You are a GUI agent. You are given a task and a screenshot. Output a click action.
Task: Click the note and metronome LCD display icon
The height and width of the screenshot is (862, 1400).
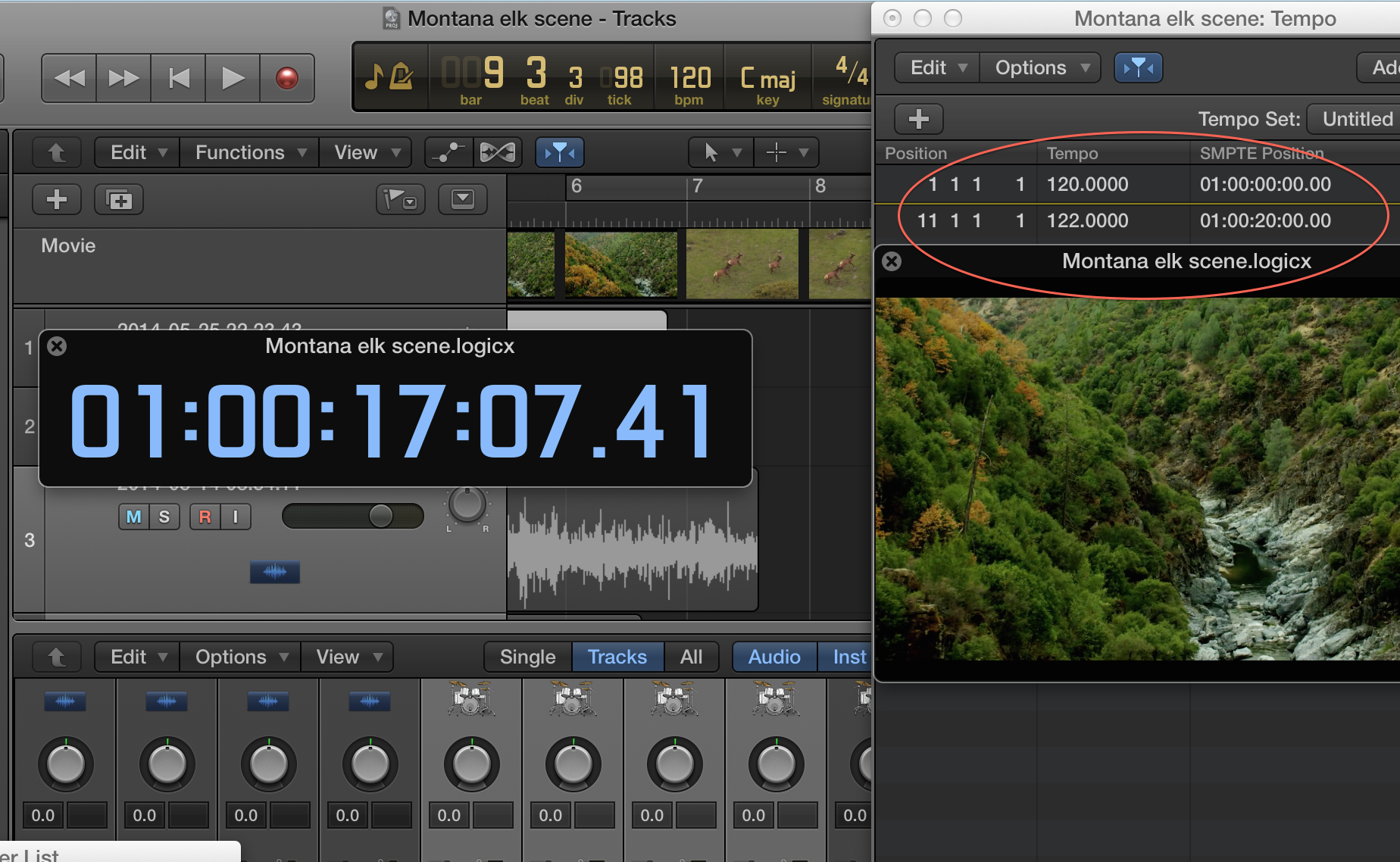[x=389, y=76]
